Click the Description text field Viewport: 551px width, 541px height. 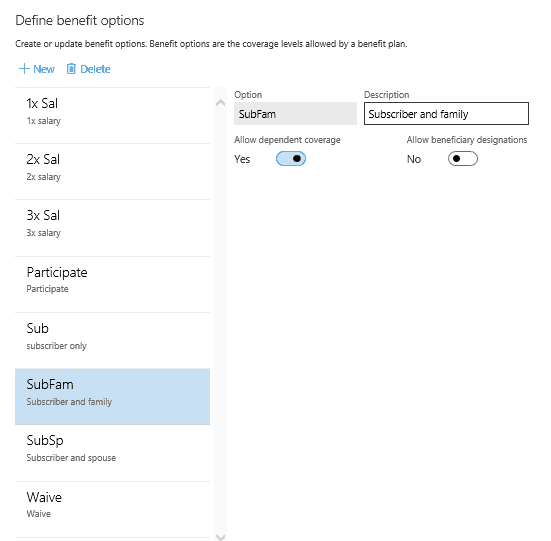tap(446, 113)
